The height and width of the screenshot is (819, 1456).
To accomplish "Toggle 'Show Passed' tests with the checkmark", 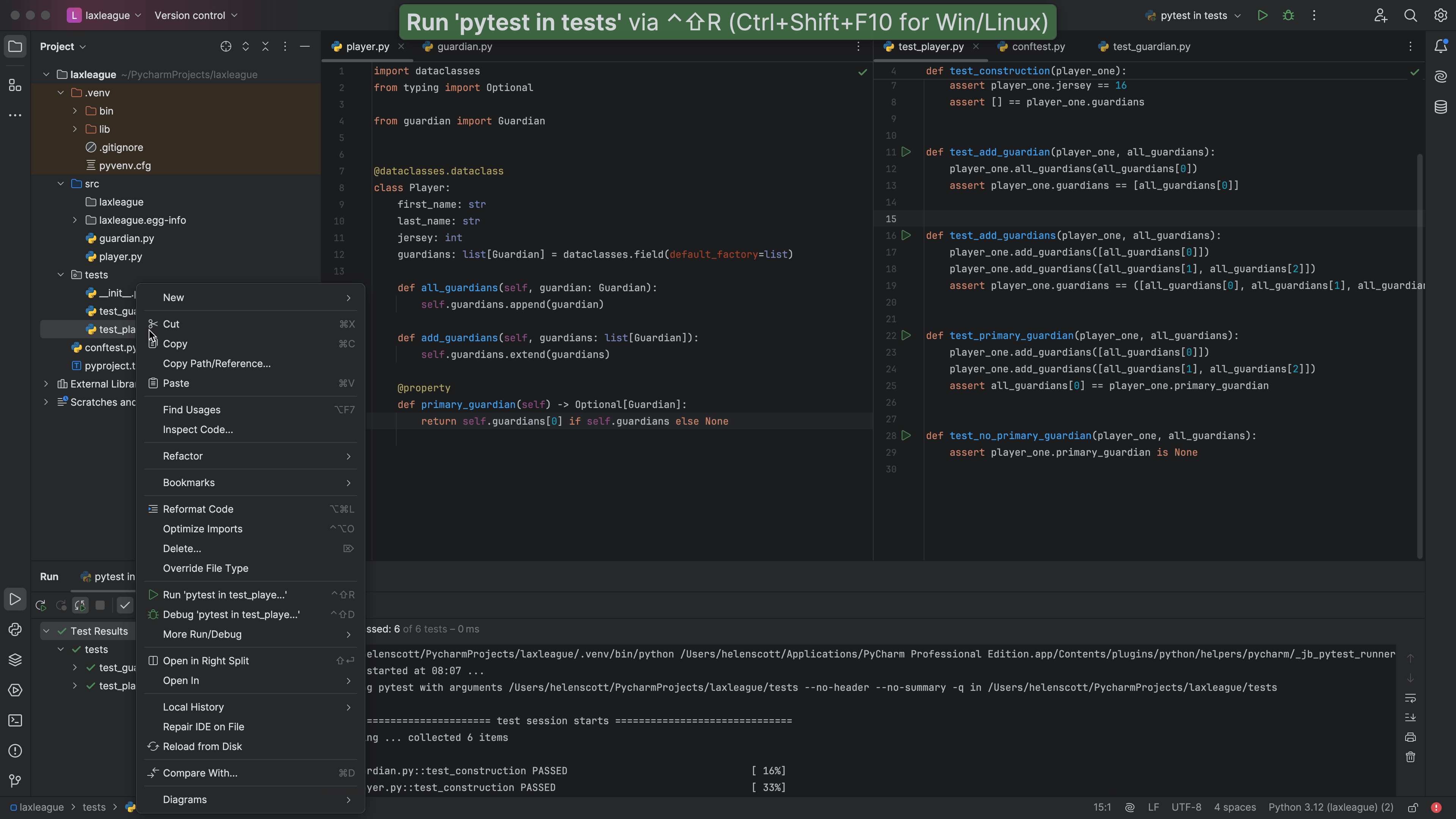I will coord(125,605).
